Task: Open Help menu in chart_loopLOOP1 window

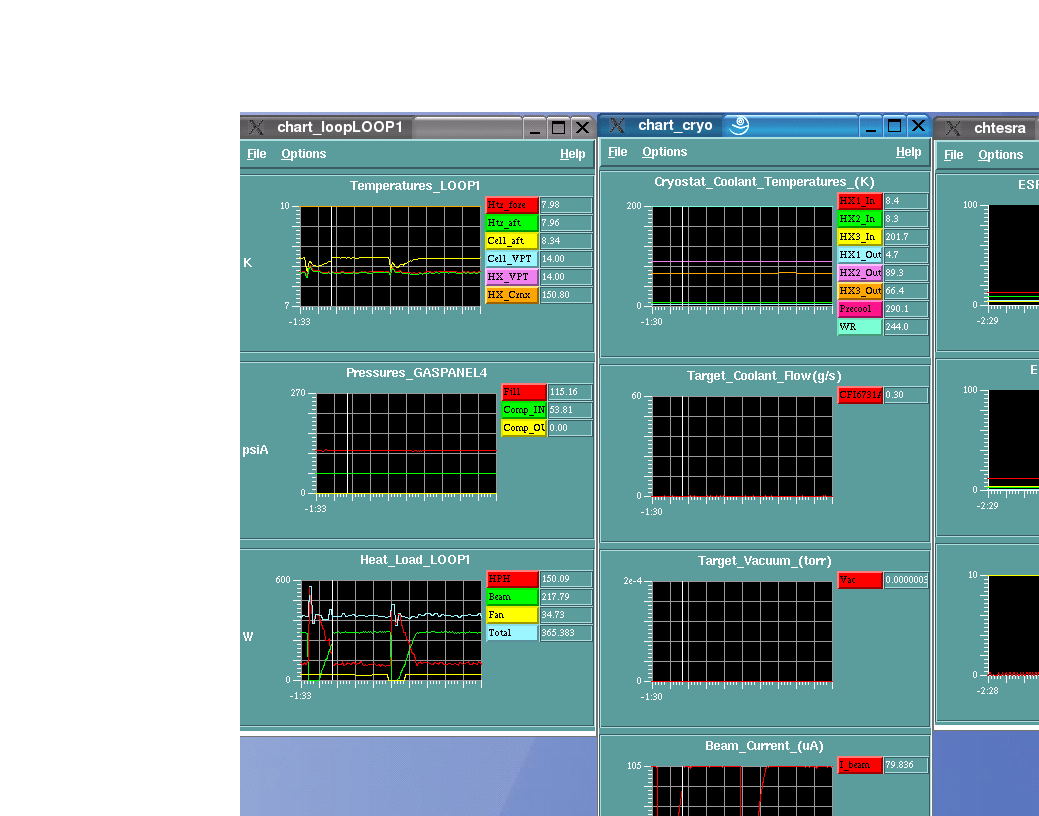Action: (x=573, y=154)
